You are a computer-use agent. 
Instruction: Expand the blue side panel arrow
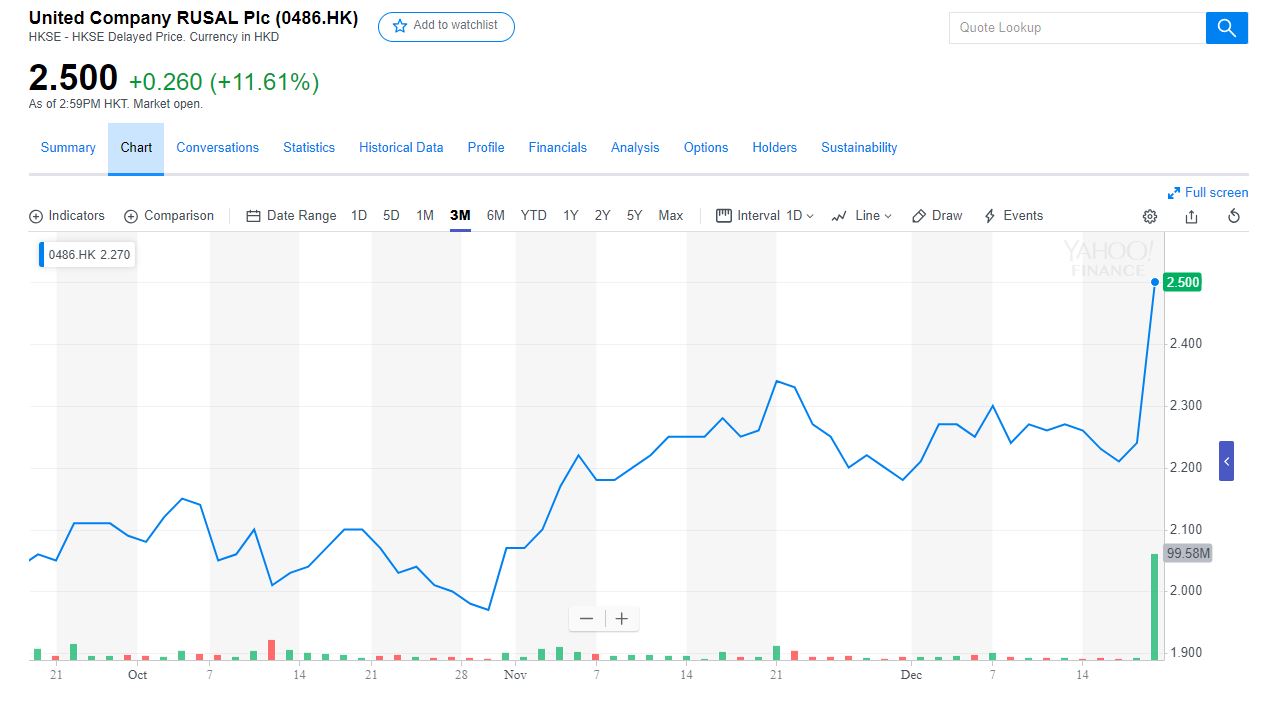click(x=1226, y=461)
